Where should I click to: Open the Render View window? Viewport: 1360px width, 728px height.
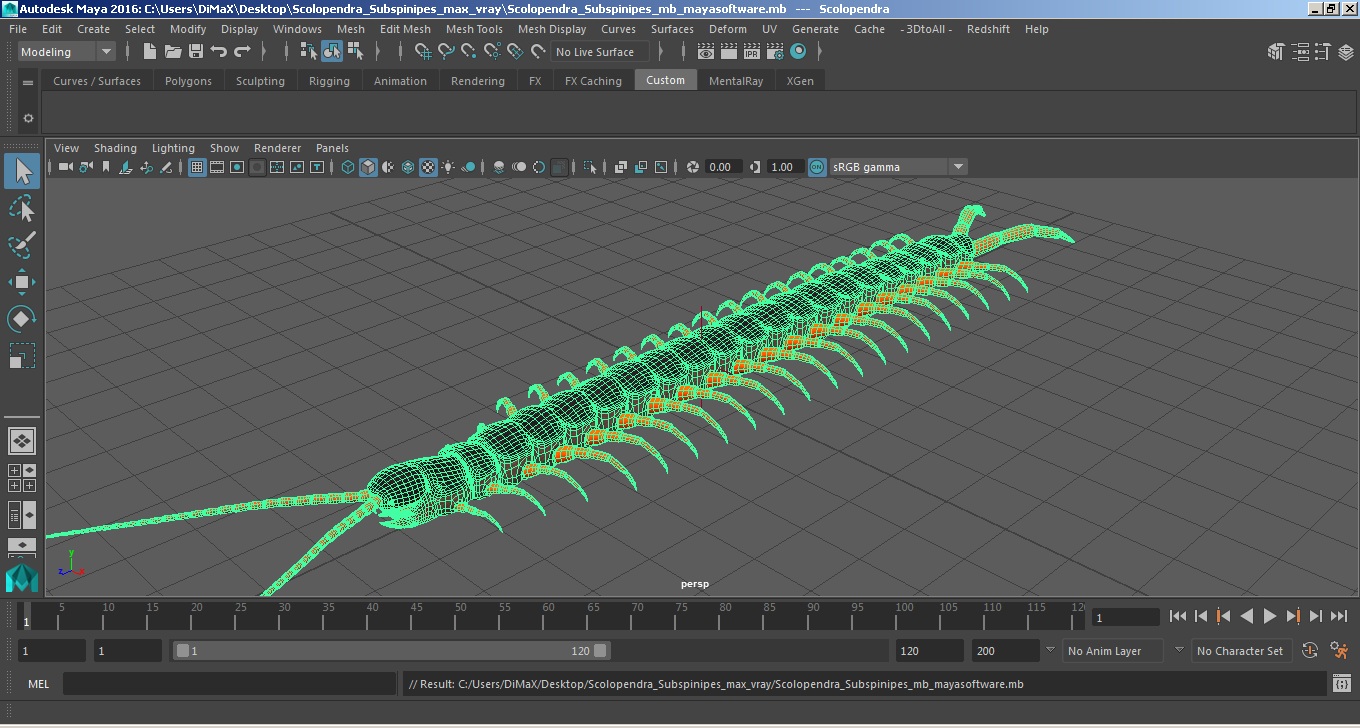[x=706, y=52]
